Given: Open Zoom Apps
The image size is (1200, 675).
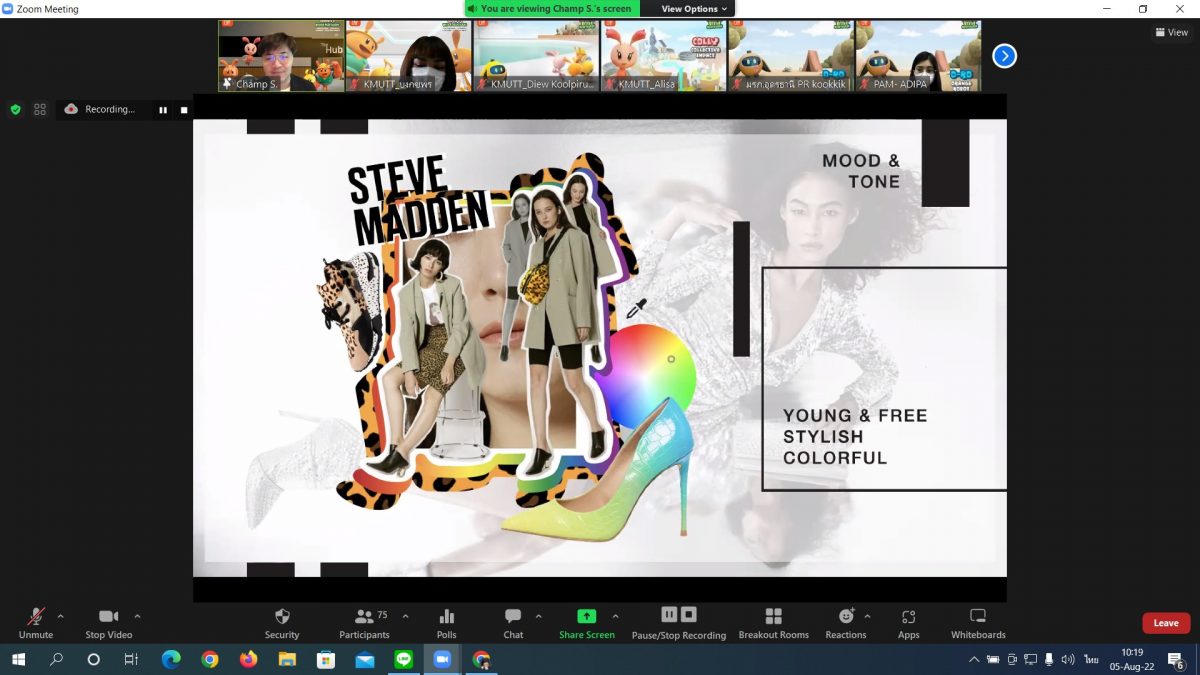Looking at the screenshot, I should click(x=908, y=622).
